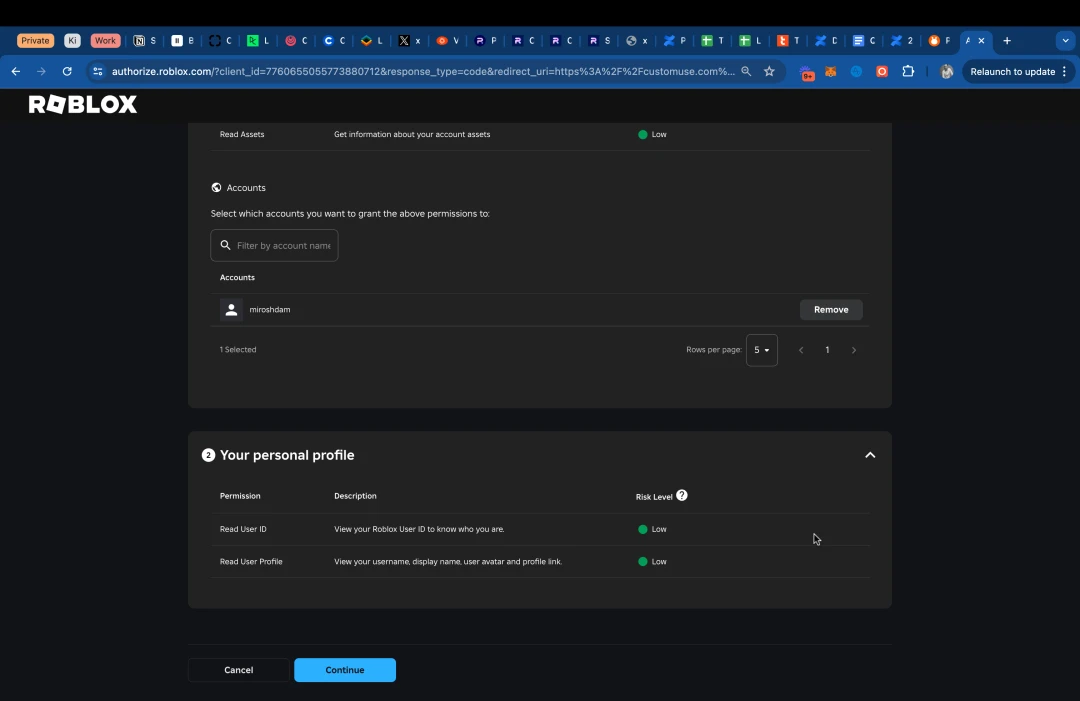Bookmark this page with the star
1080x701 pixels.
tap(769, 72)
